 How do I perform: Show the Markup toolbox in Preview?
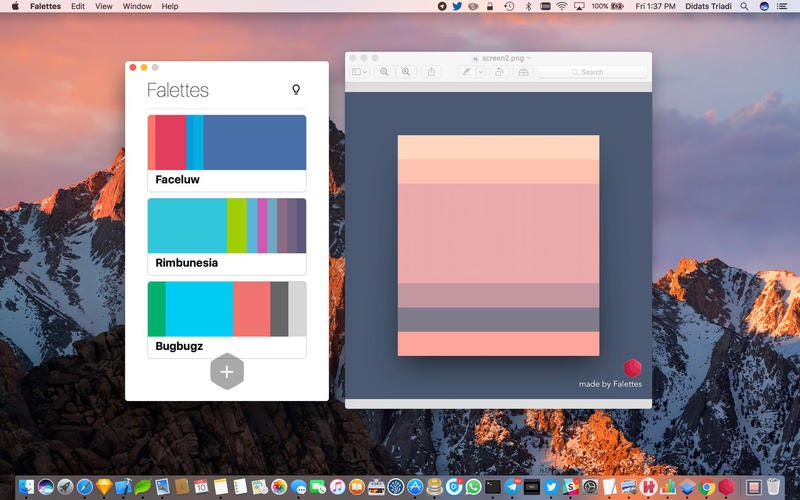point(523,72)
